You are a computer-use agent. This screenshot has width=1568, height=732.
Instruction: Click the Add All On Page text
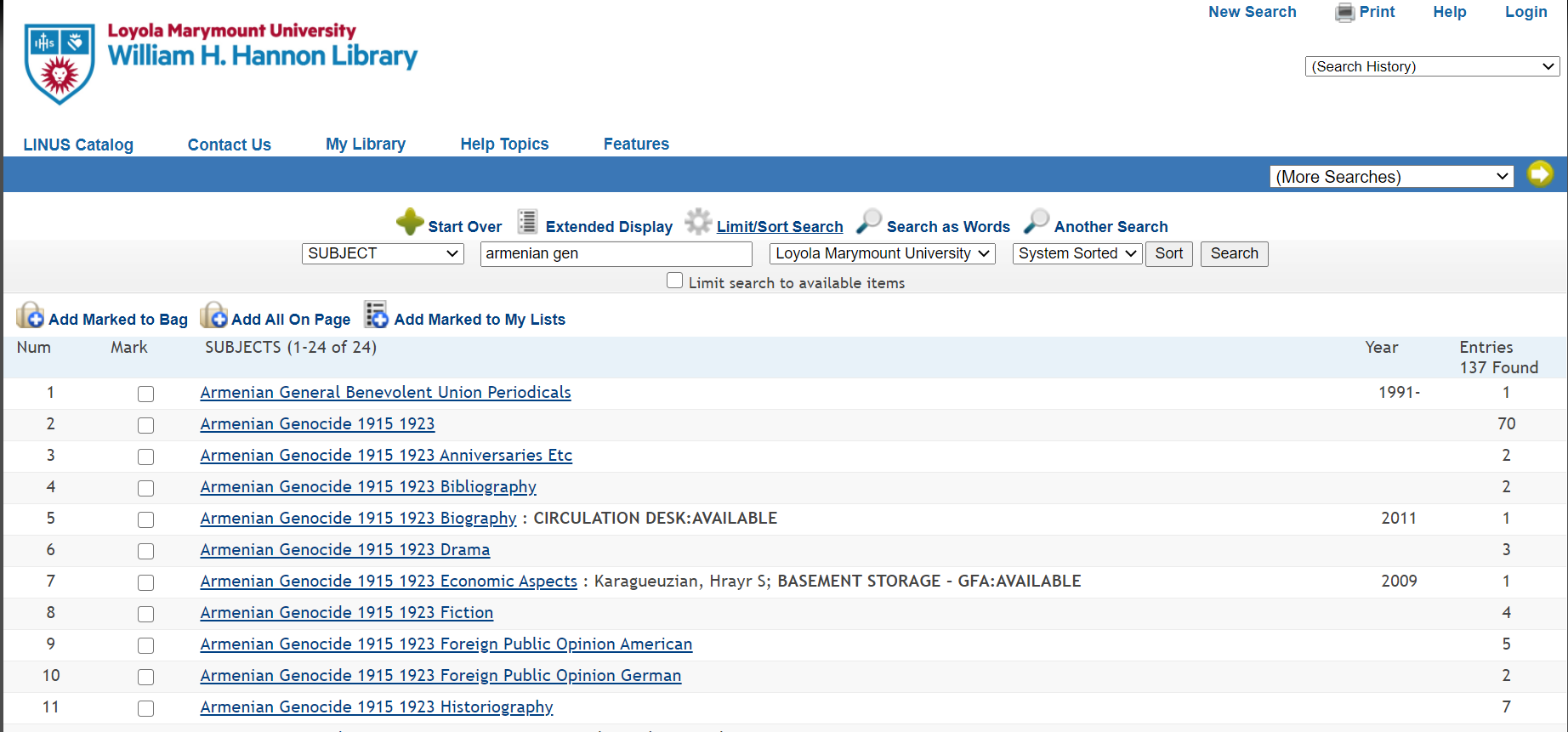291,320
